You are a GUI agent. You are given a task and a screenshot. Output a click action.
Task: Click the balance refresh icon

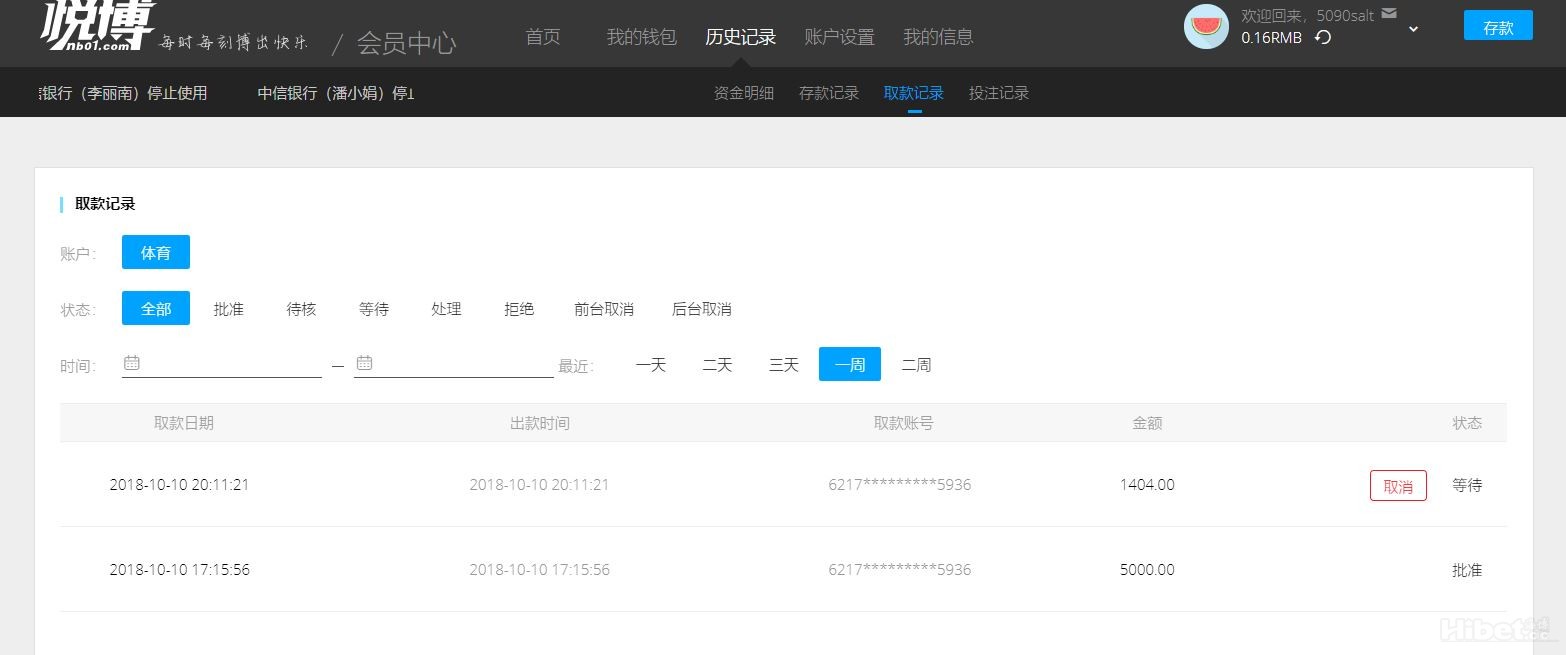click(1323, 38)
